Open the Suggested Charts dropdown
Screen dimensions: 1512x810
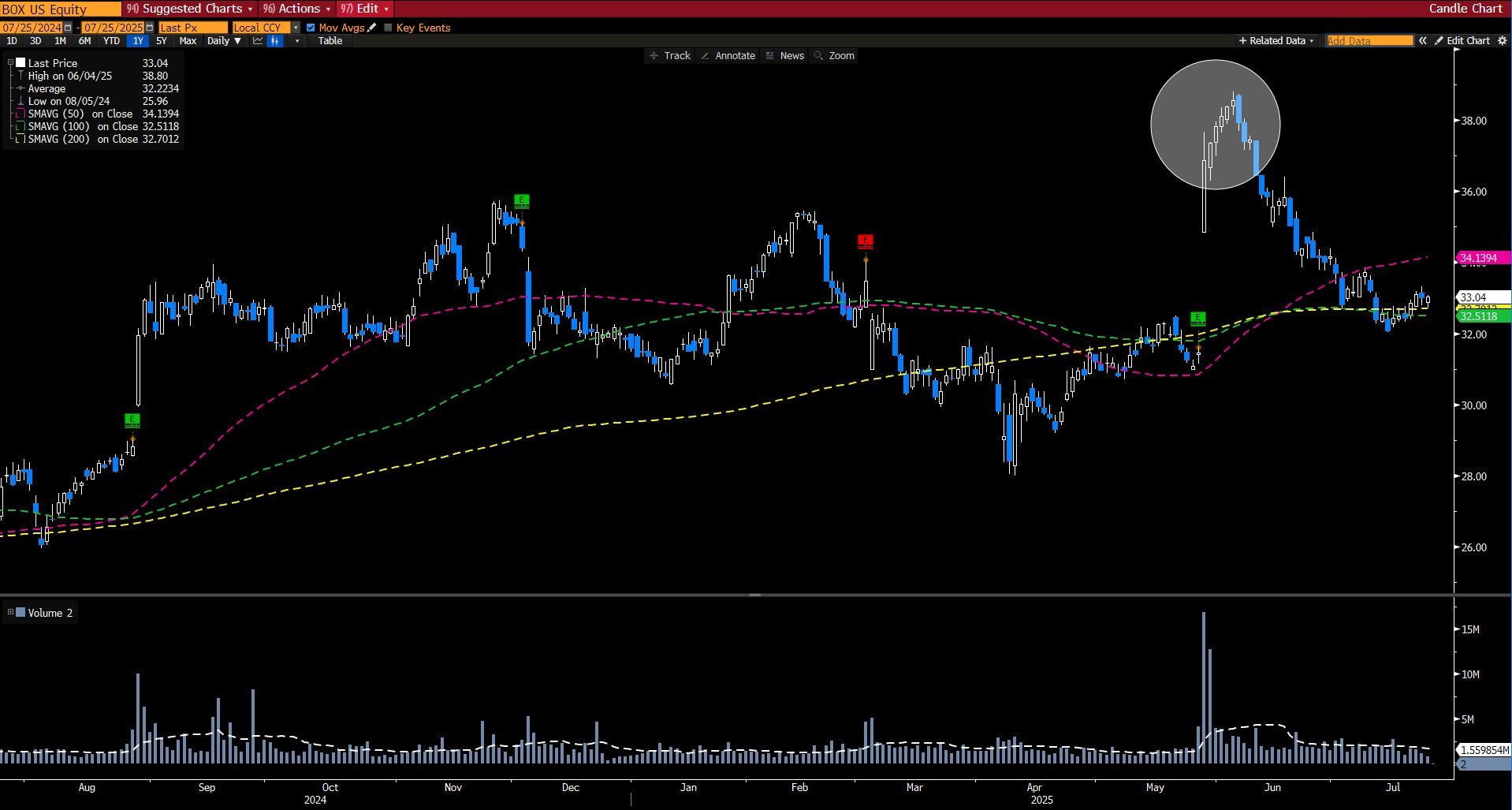(189, 9)
